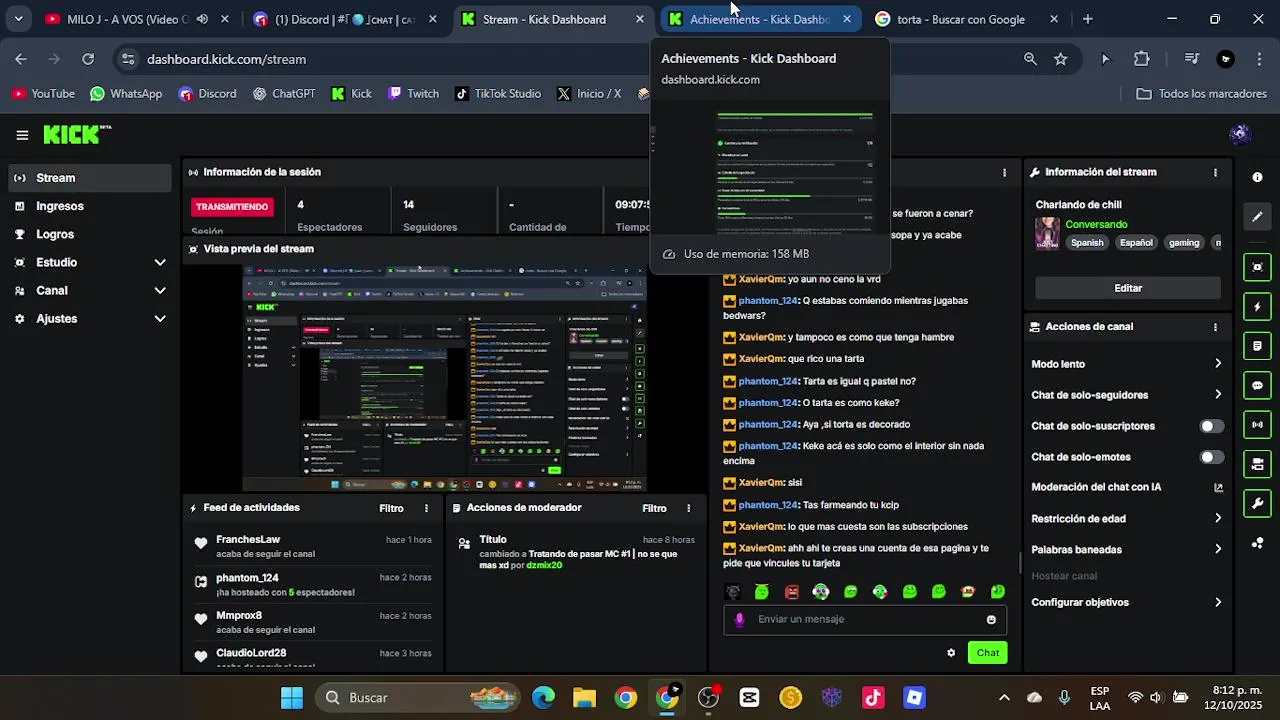Toggle the camera channel actions icon

pos(1257,464)
